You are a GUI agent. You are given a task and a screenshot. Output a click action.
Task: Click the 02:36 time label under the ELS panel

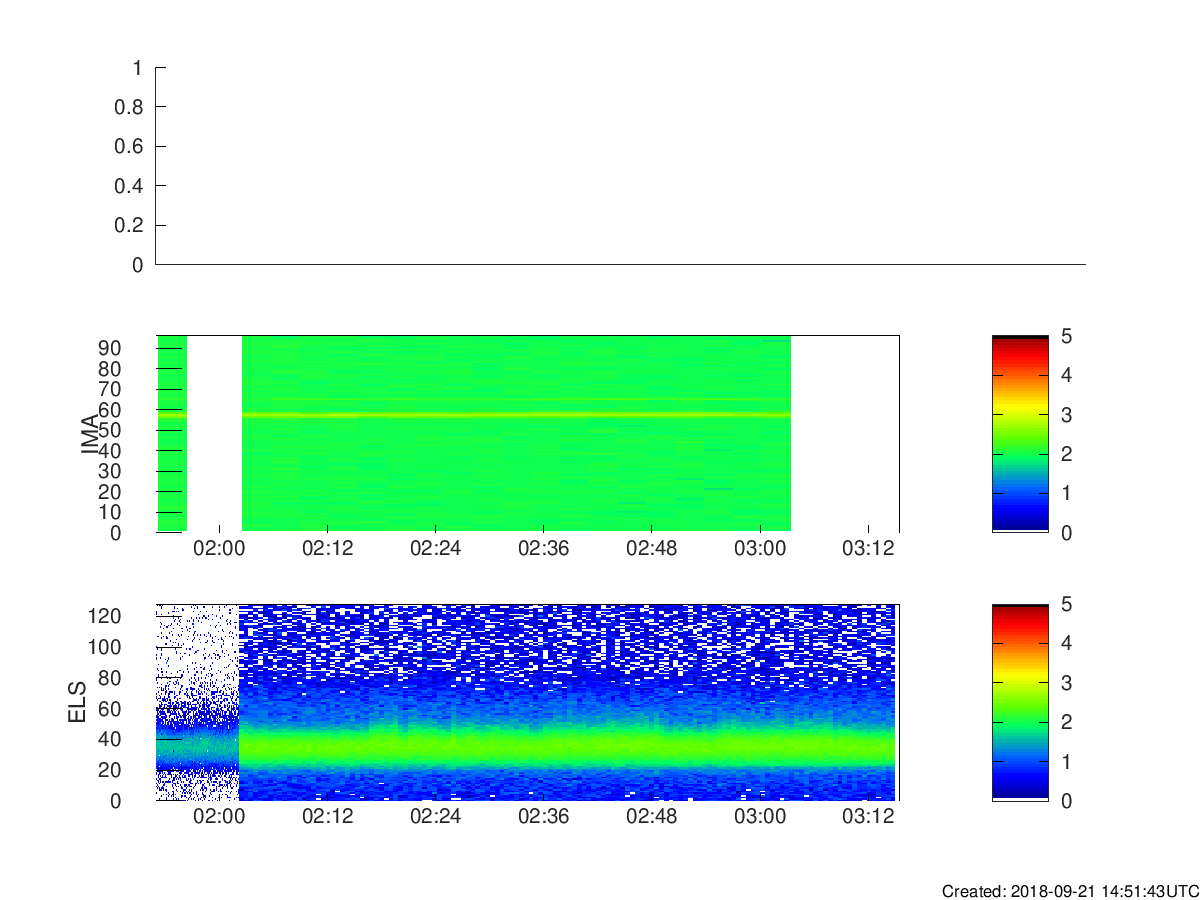(x=543, y=817)
